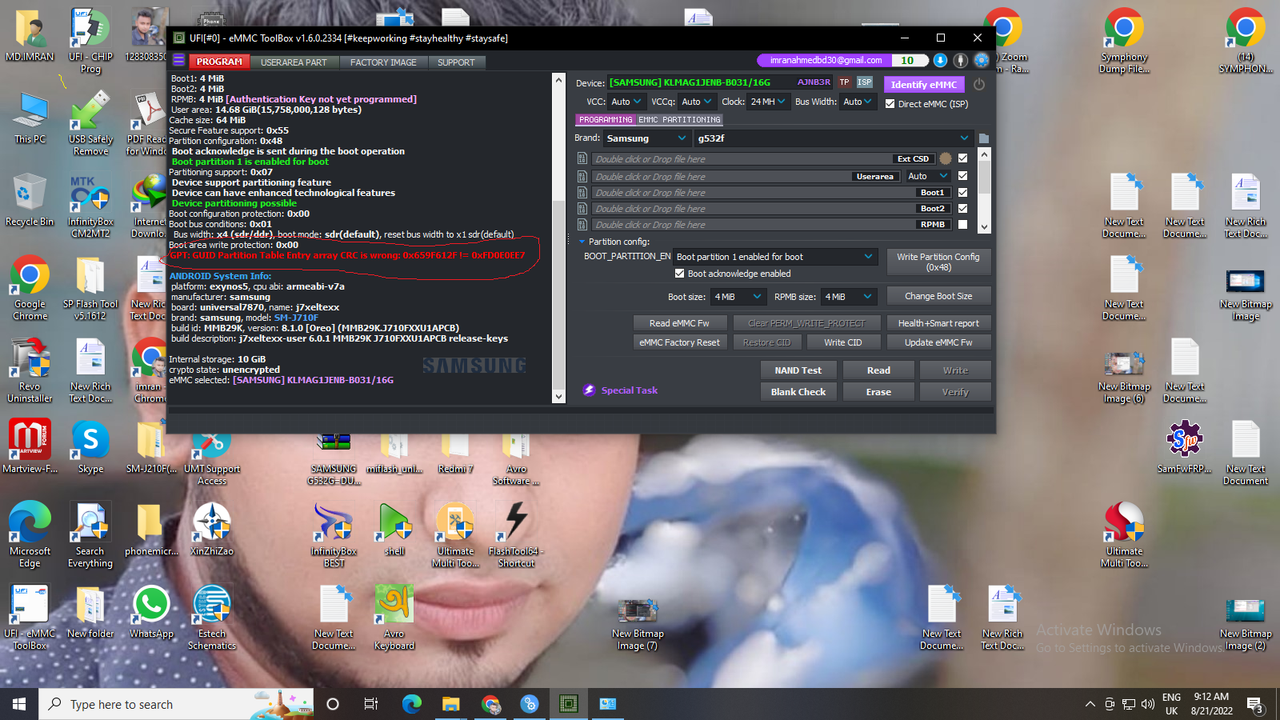
Task: Open Chrome from the taskbar
Action: tap(490, 704)
